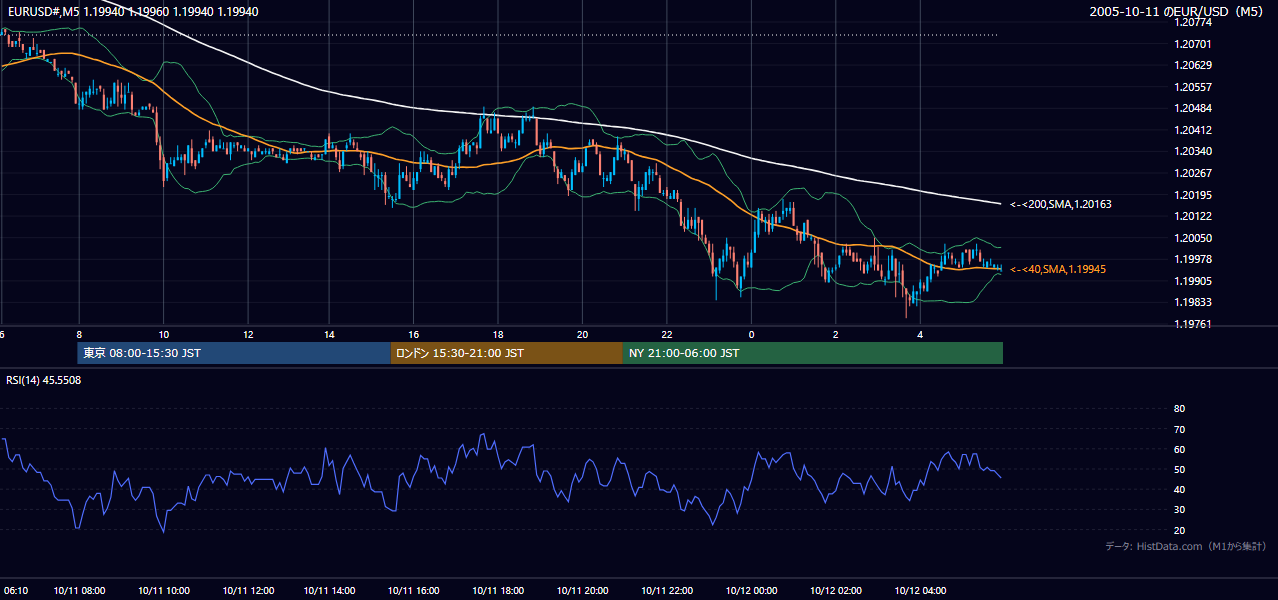Click the 10/11 18:00 date label
The width and height of the screenshot is (1278, 600).
pos(498,590)
